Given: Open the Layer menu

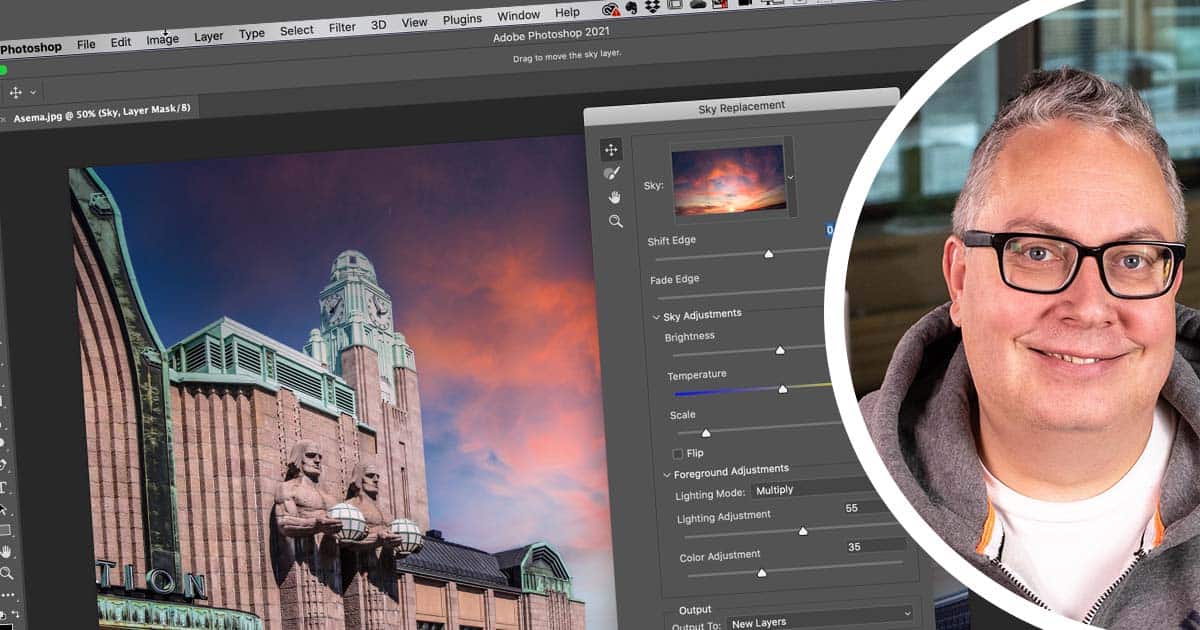Looking at the screenshot, I should pos(208,36).
